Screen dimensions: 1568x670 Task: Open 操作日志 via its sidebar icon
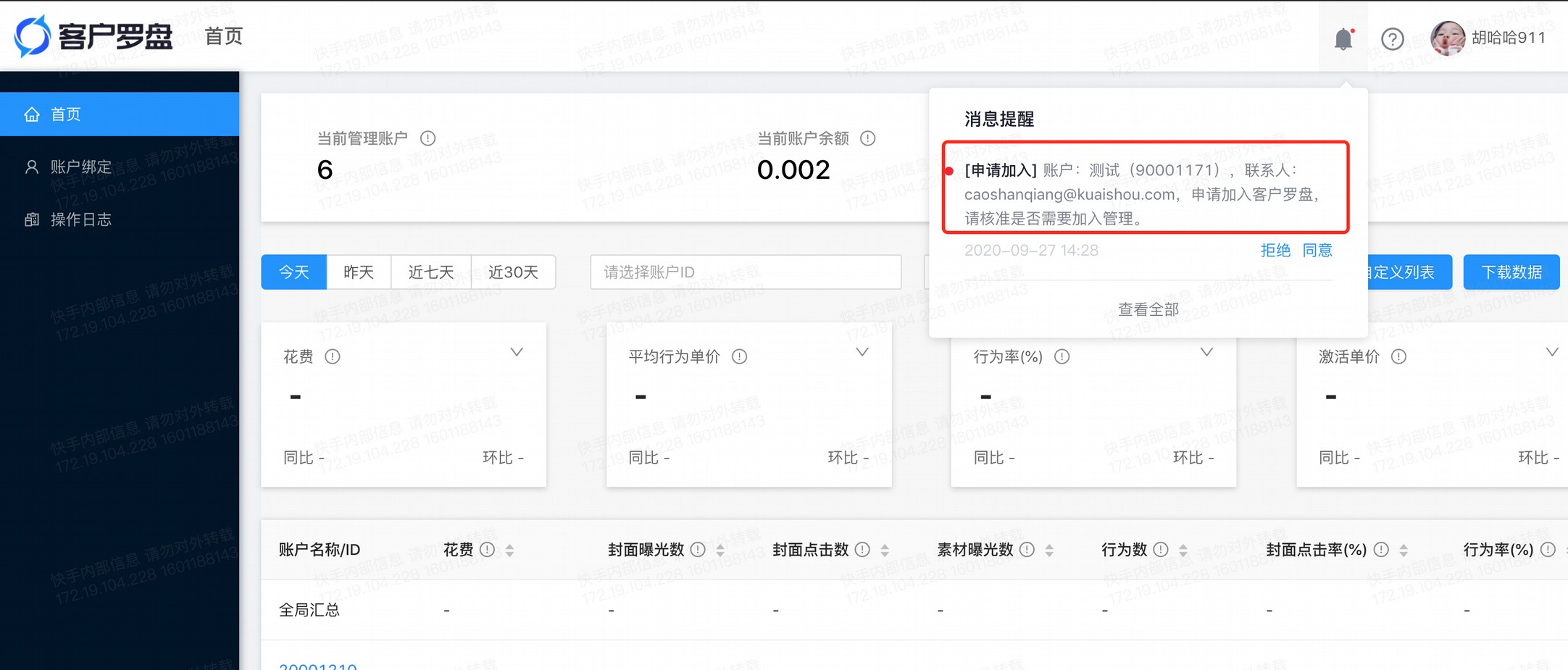coord(32,219)
